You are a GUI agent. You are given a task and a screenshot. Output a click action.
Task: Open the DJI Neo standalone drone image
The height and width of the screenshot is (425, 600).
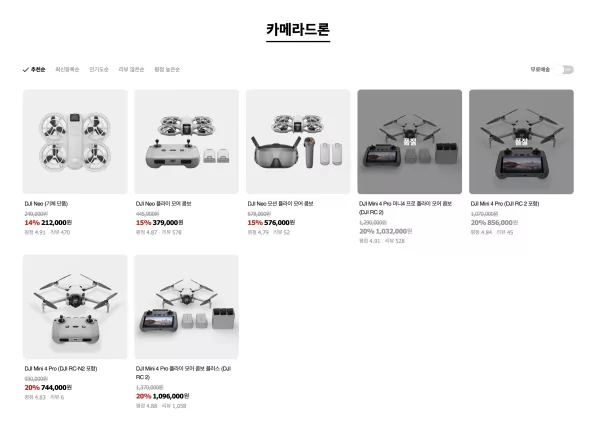click(x=75, y=142)
